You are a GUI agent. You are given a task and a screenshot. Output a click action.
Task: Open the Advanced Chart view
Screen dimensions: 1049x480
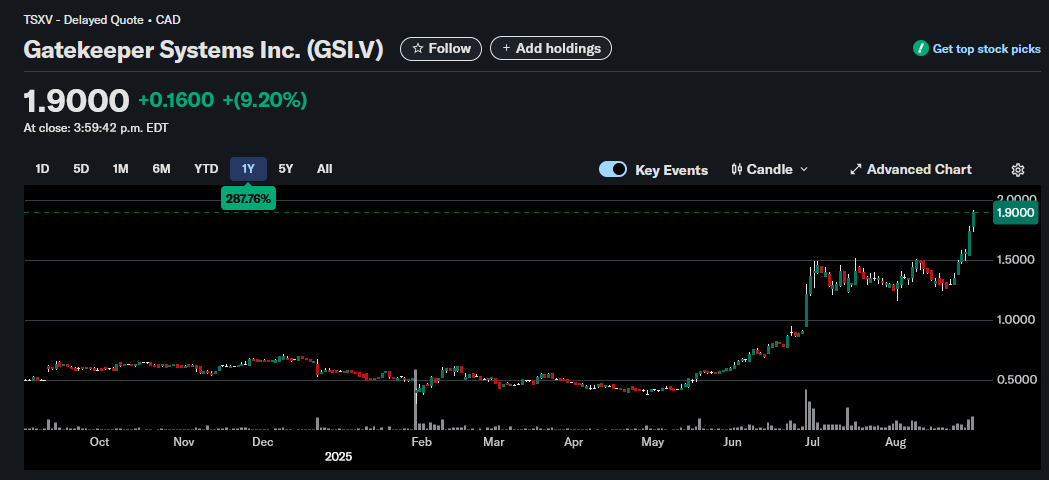click(x=911, y=169)
